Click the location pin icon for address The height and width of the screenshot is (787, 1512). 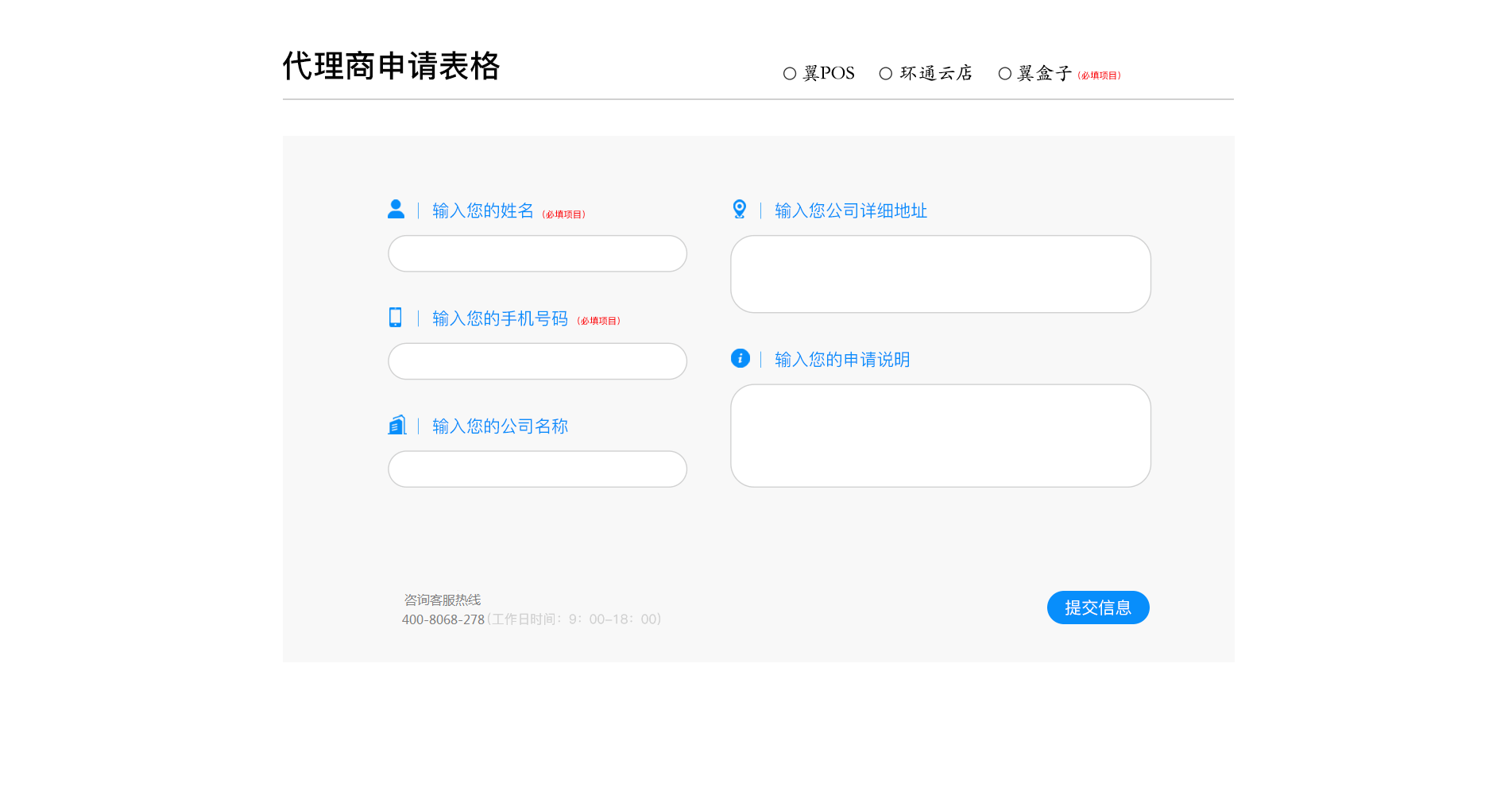pyautogui.click(x=739, y=209)
